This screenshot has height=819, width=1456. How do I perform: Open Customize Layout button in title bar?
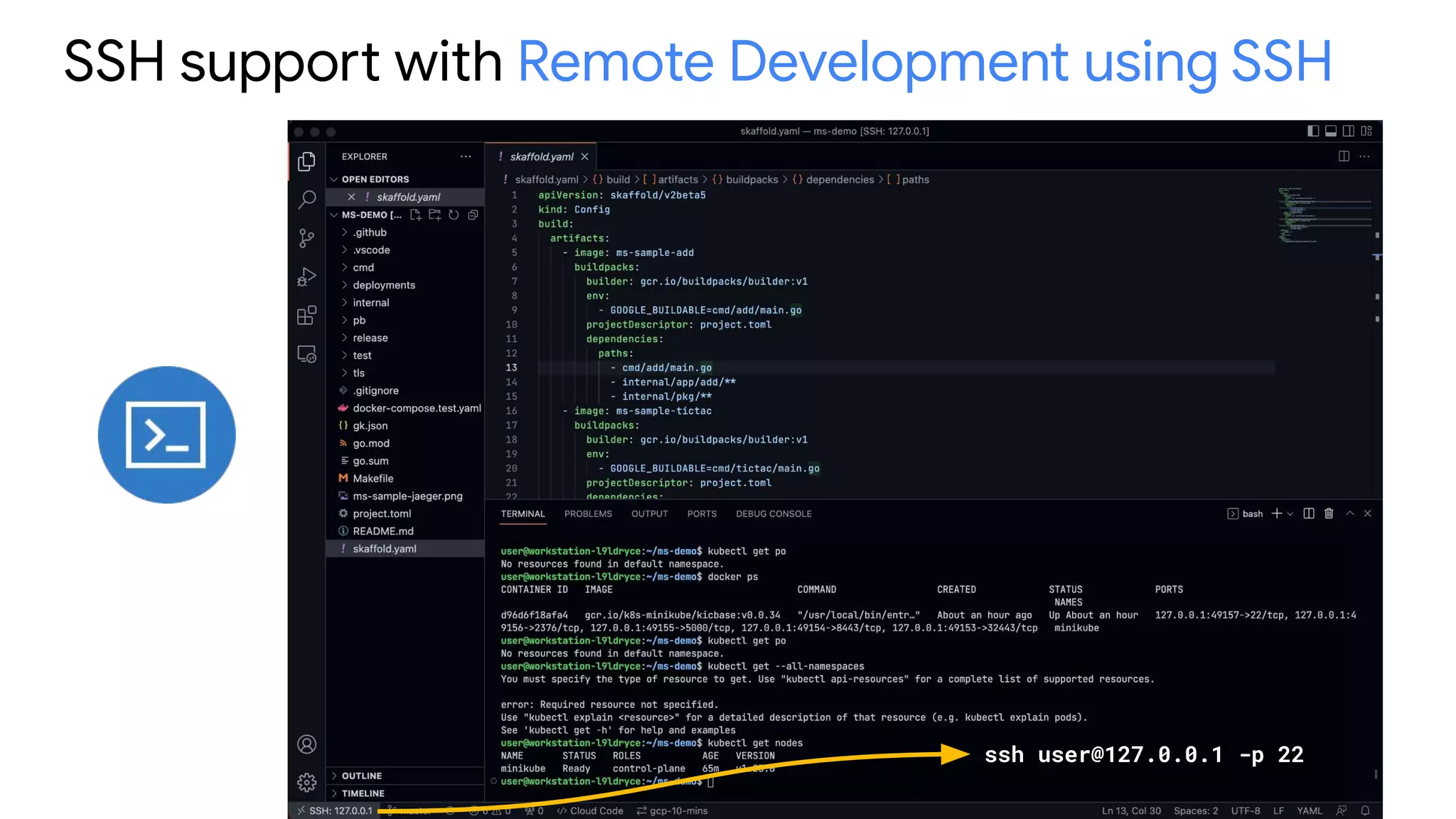coord(1366,131)
